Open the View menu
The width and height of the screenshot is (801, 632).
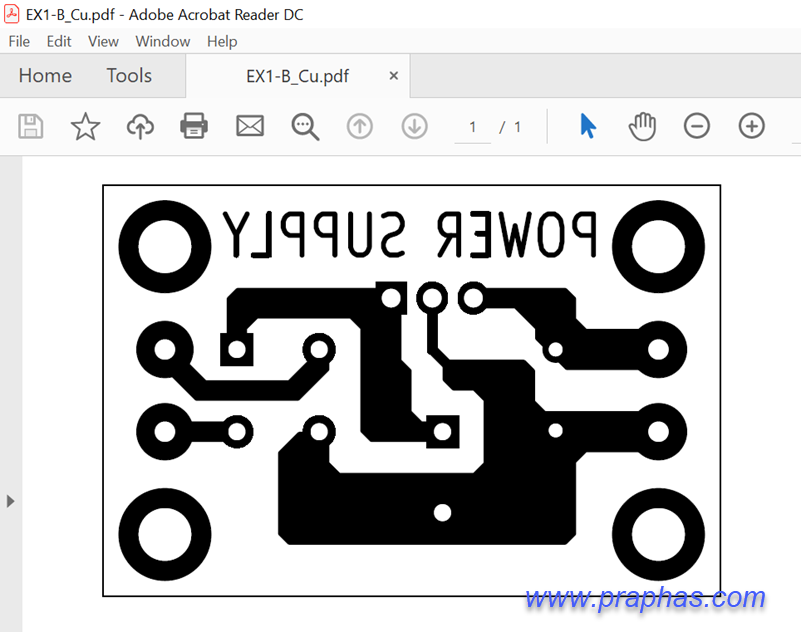[103, 41]
